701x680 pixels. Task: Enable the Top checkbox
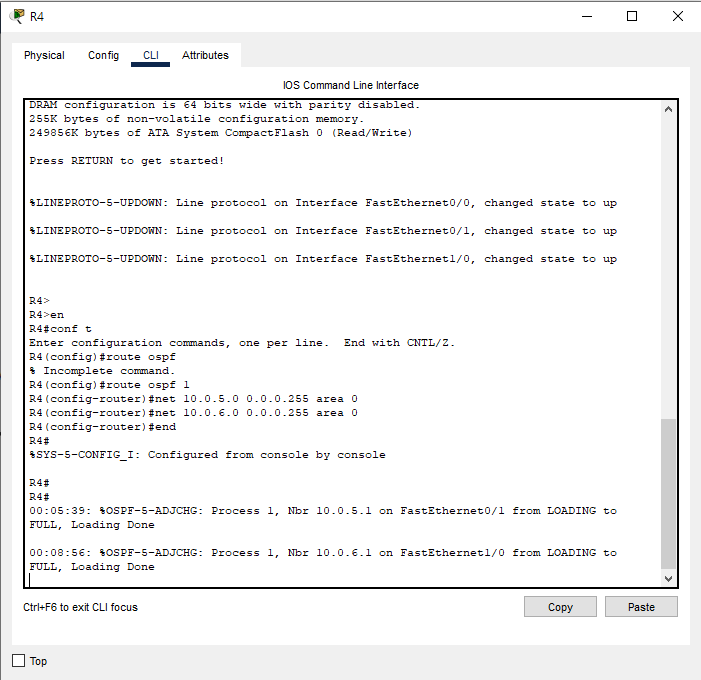(18, 661)
